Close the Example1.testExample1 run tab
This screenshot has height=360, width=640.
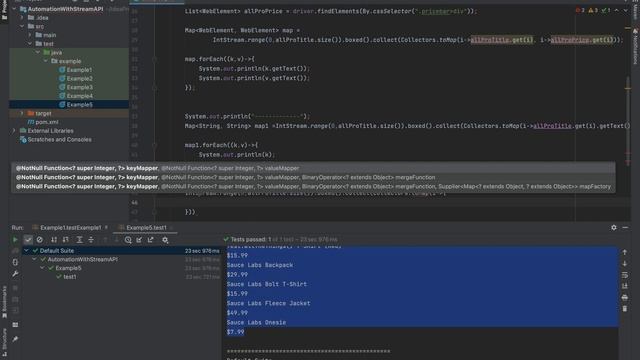(106, 228)
